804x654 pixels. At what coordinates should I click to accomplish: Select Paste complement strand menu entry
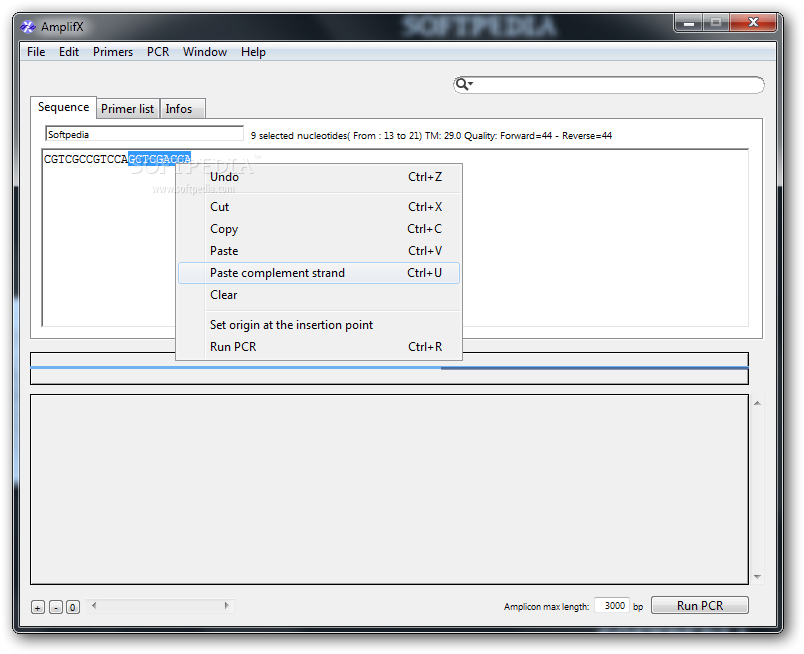pyautogui.click(x=318, y=273)
